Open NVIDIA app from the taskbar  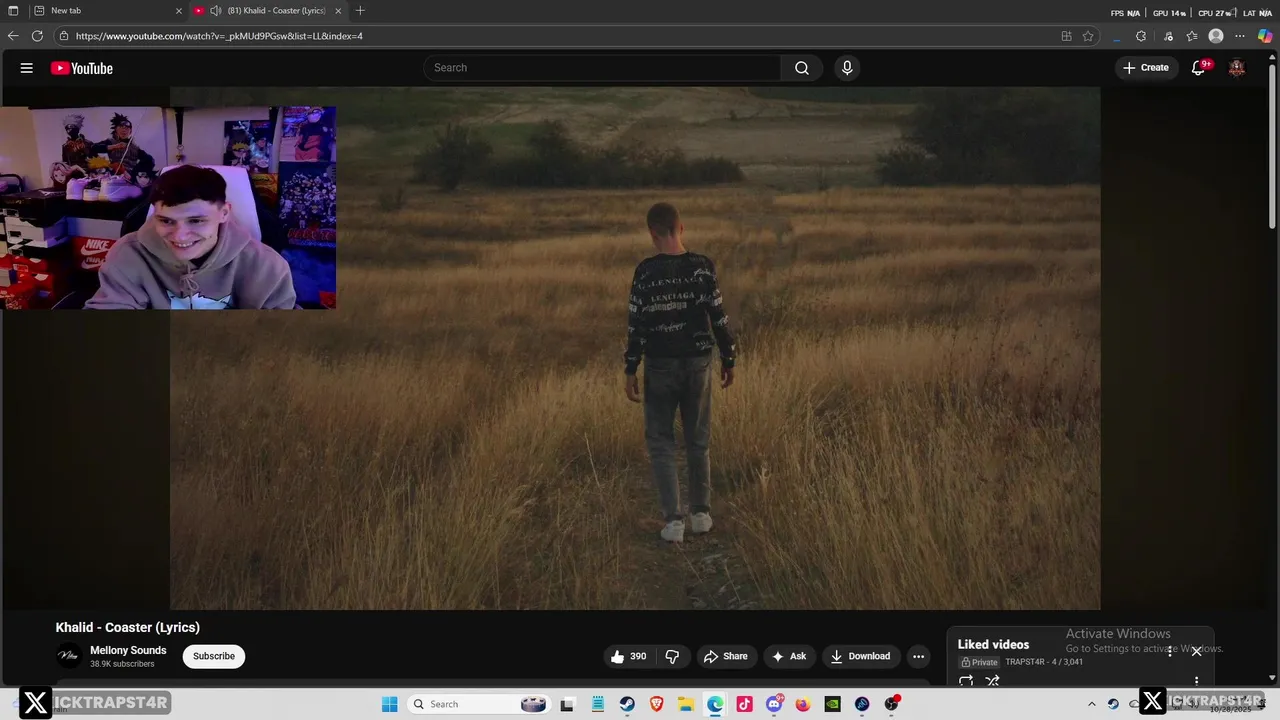click(x=832, y=704)
